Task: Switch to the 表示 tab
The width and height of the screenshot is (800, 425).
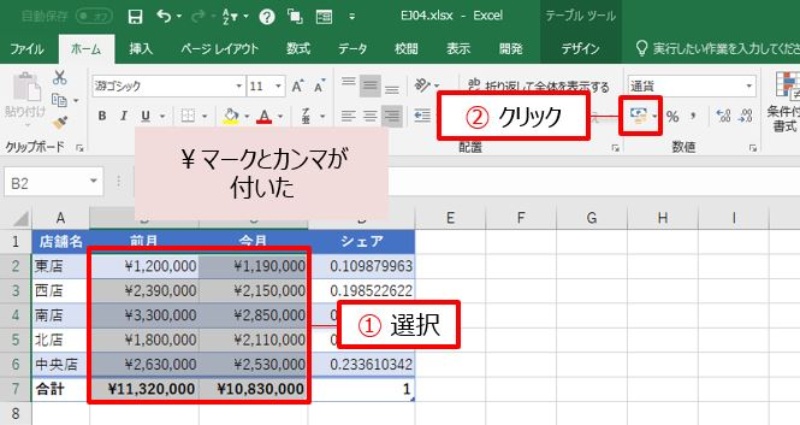Action: (458, 48)
